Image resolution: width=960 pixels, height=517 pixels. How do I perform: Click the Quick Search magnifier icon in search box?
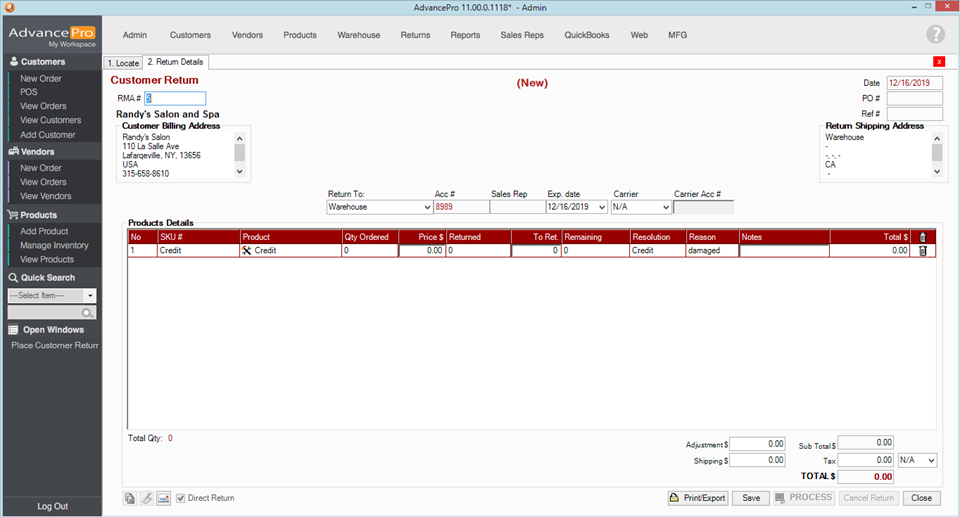[88, 313]
